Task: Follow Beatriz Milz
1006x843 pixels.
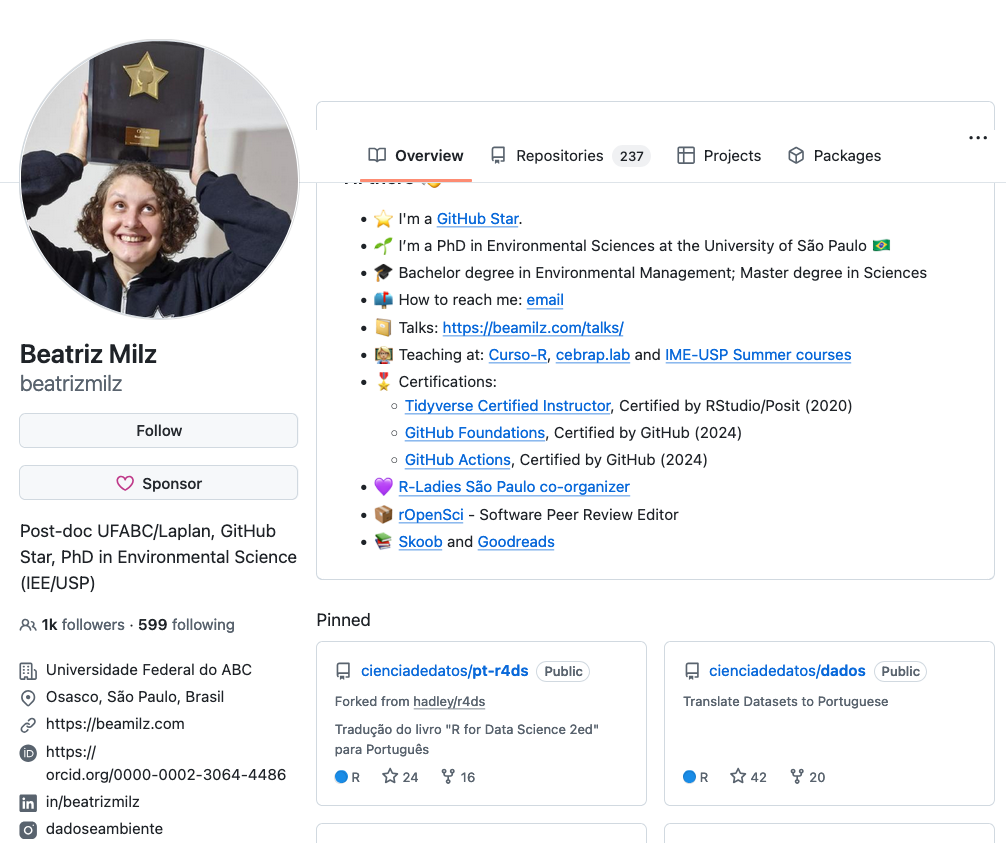Action: pyautogui.click(x=158, y=431)
